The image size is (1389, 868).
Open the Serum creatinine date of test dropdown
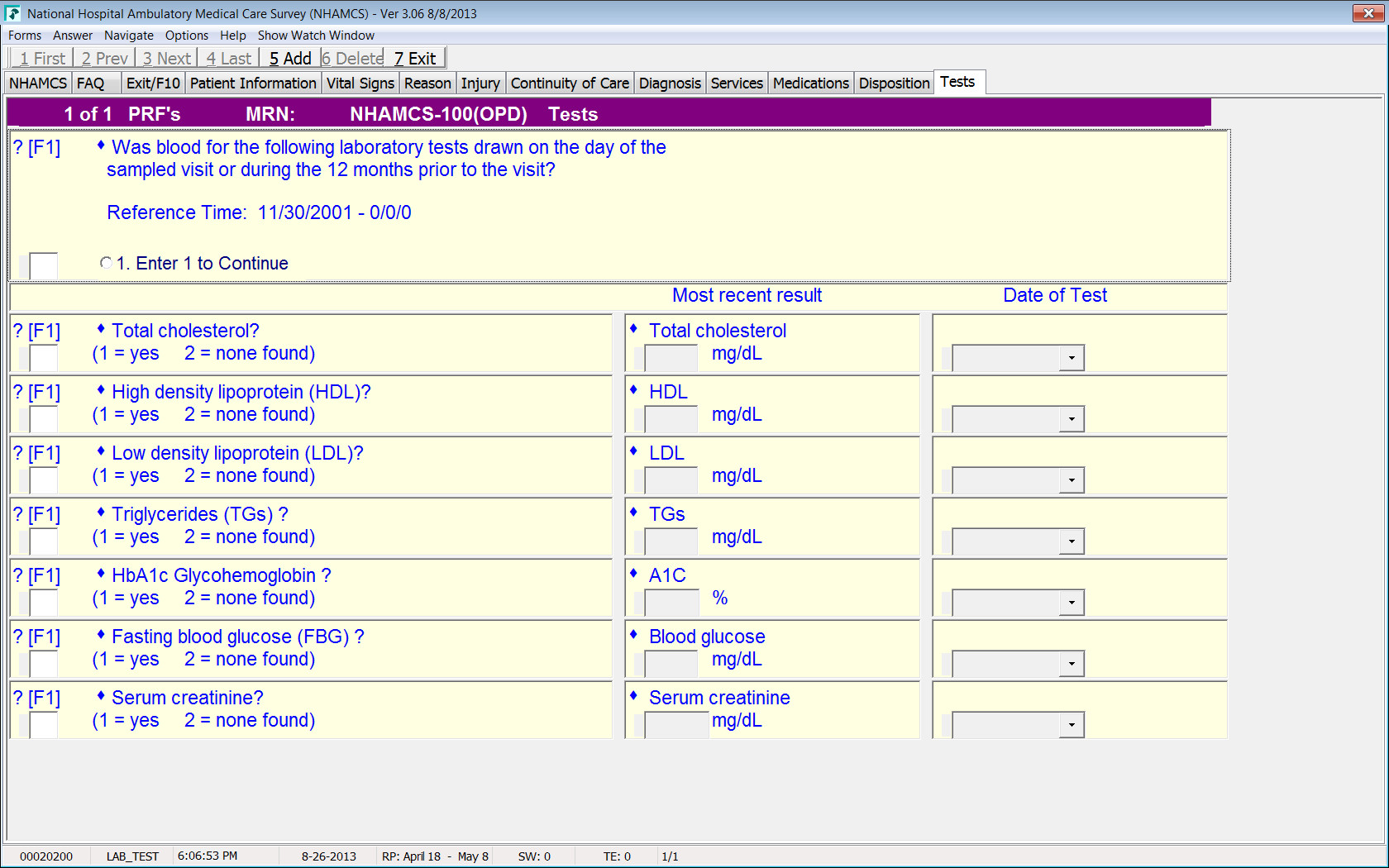pyautogui.click(x=1072, y=725)
